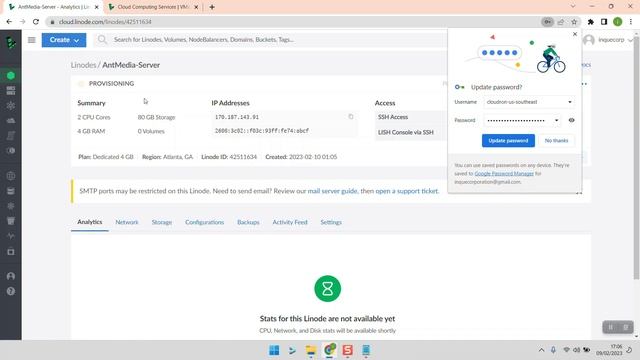
Task: Switch to the Analytics tab
Action: point(90,222)
